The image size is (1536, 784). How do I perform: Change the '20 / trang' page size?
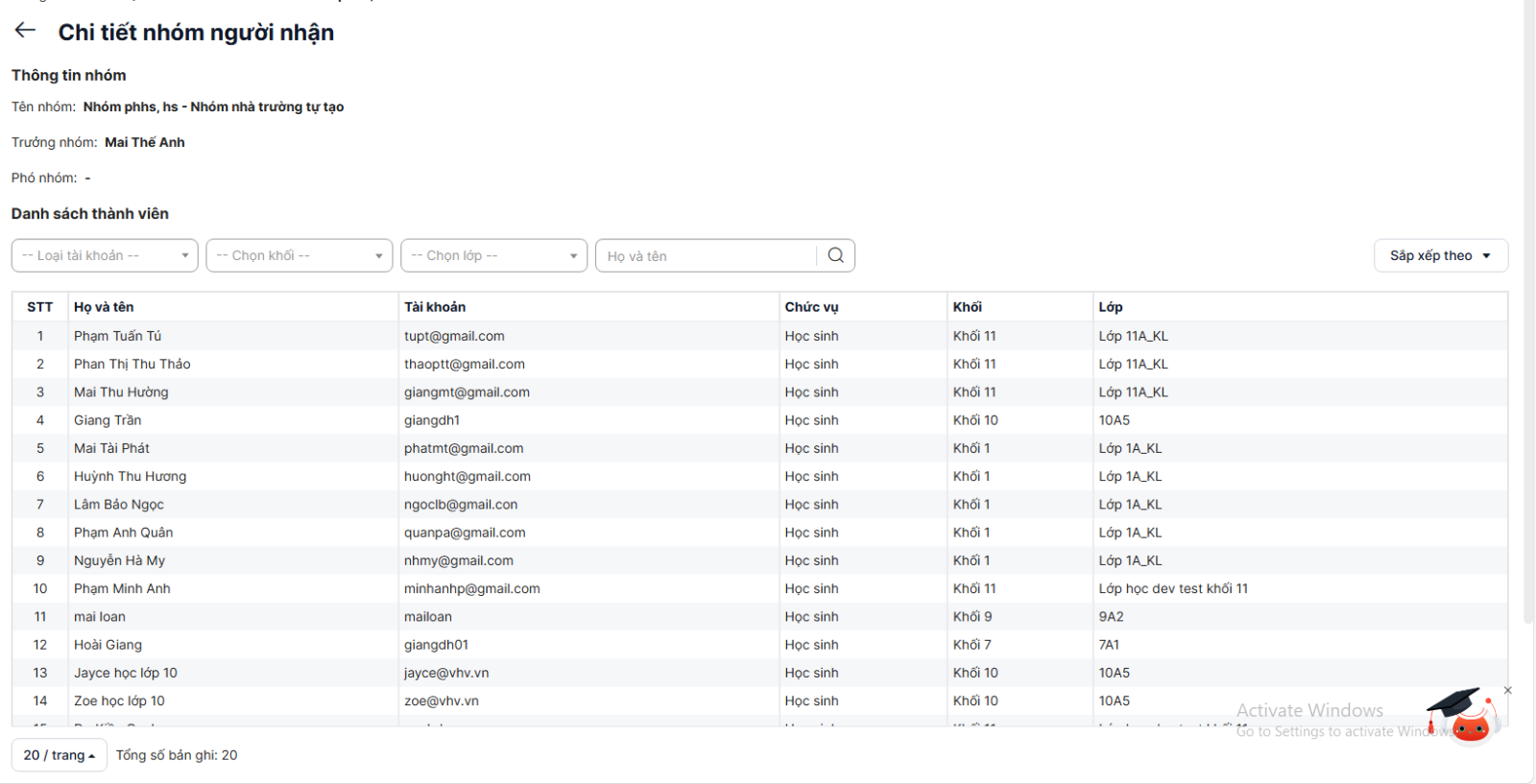coord(60,755)
